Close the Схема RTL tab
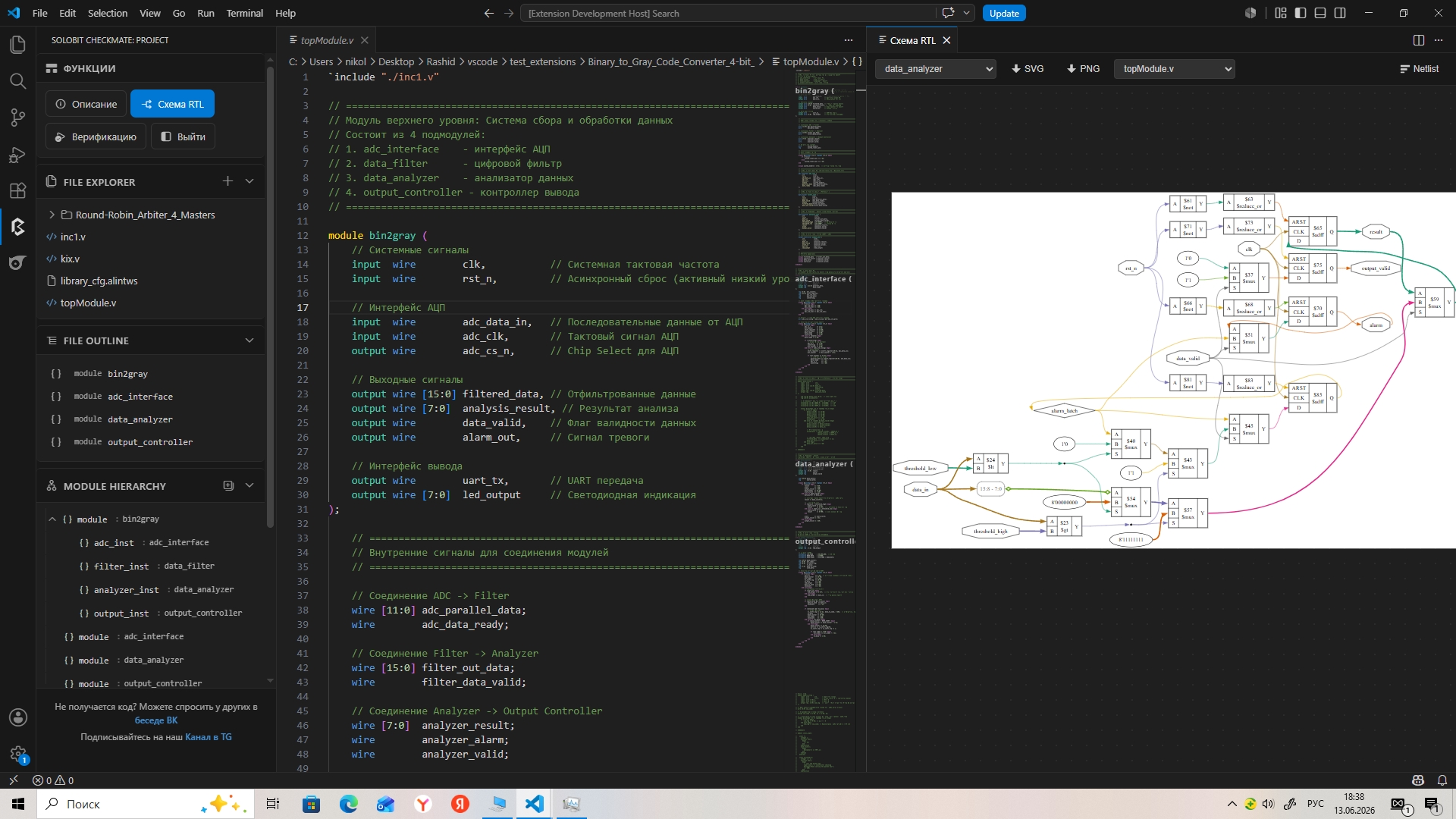Image resolution: width=1456 pixels, height=819 pixels. 946,40
